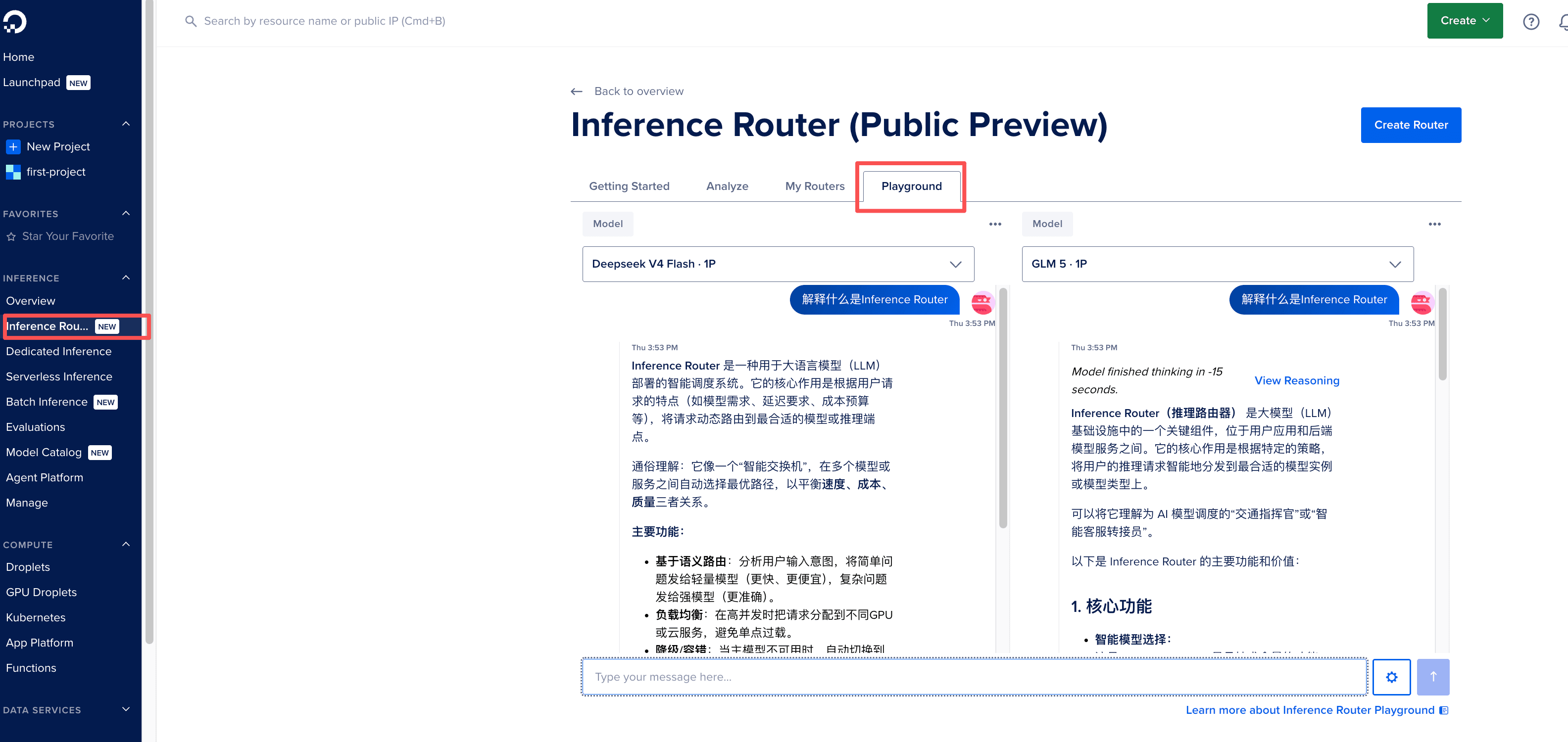Open Launchpad in sidebar
Viewport: 1568px width, 742px height.
click(32, 83)
